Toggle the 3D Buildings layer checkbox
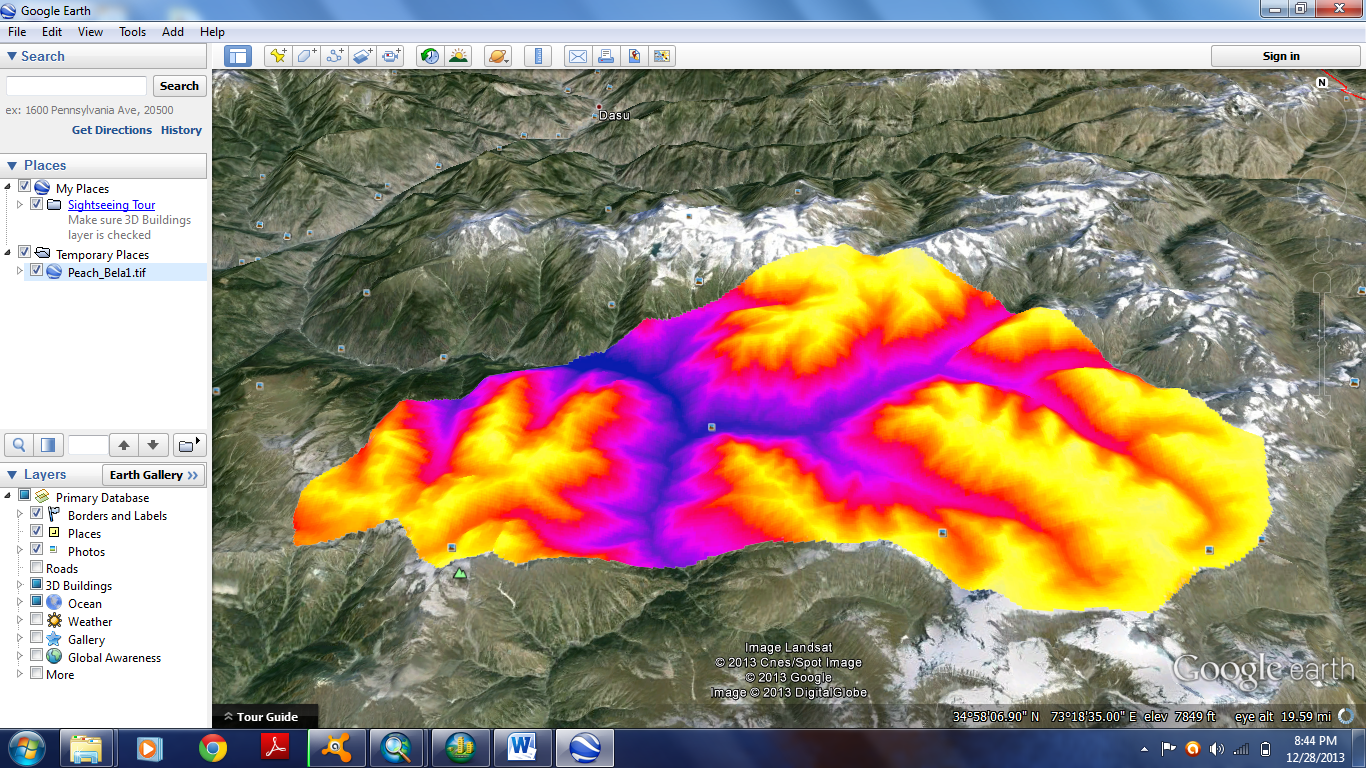The width and height of the screenshot is (1366, 768). 37,584
